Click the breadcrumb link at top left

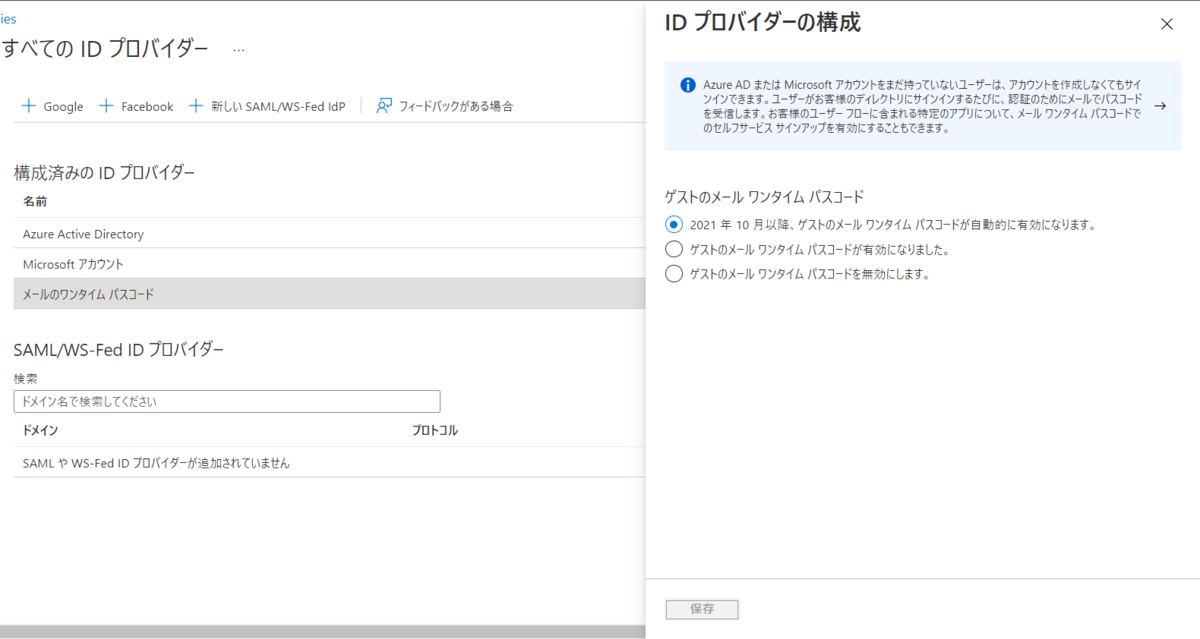(x=8, y=18)
